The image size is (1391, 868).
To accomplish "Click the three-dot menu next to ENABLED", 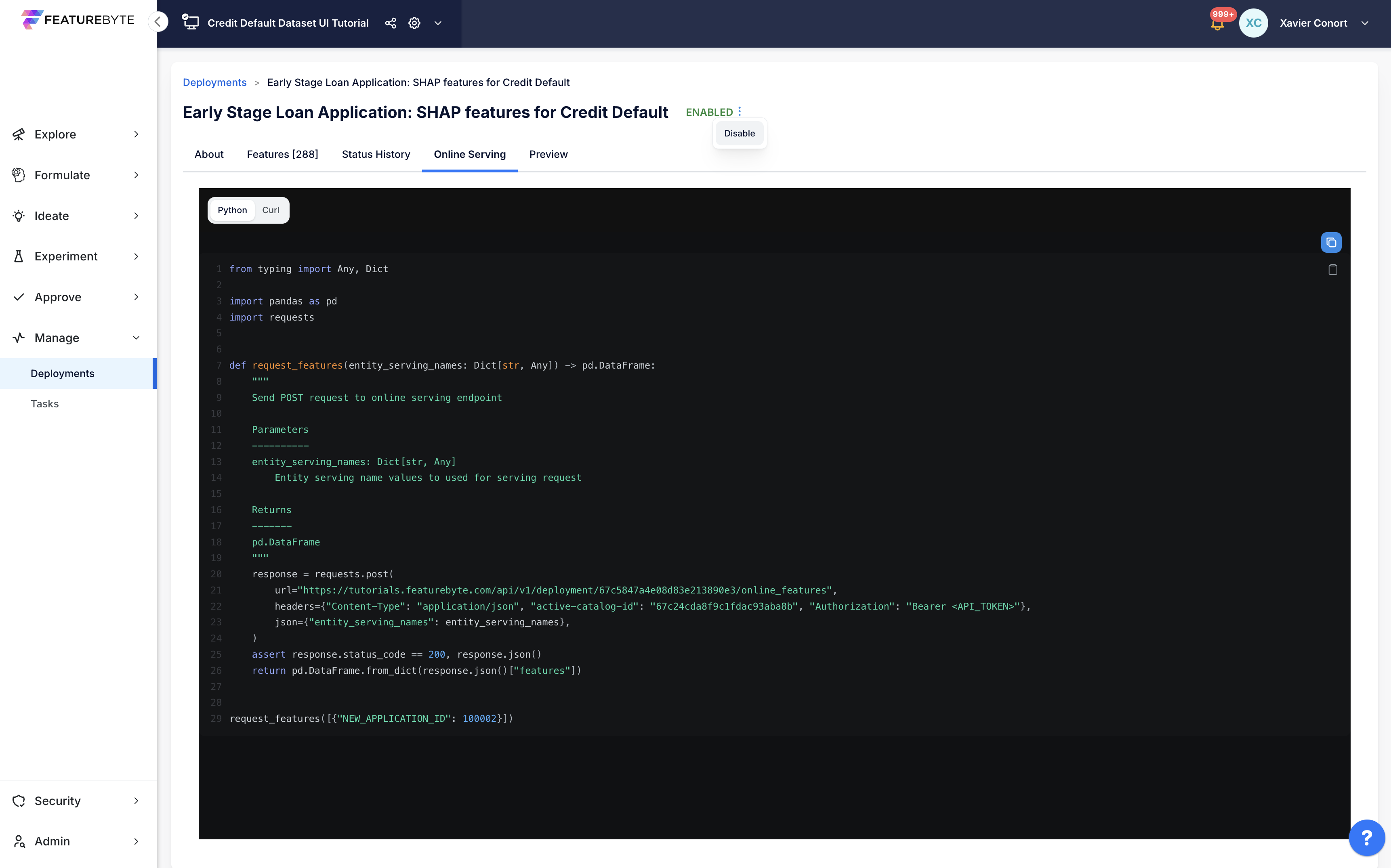I will tap(740, 111).
